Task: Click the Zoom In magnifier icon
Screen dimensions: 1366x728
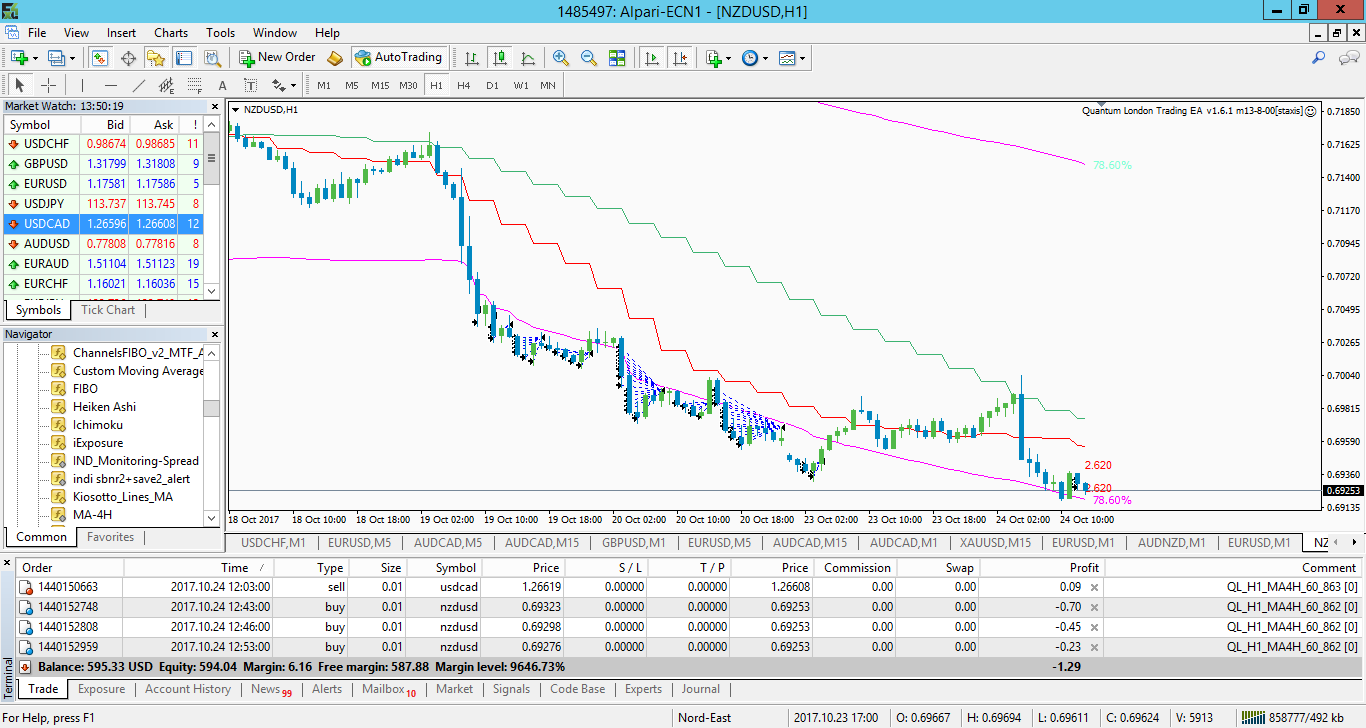Action: (561, 58)
